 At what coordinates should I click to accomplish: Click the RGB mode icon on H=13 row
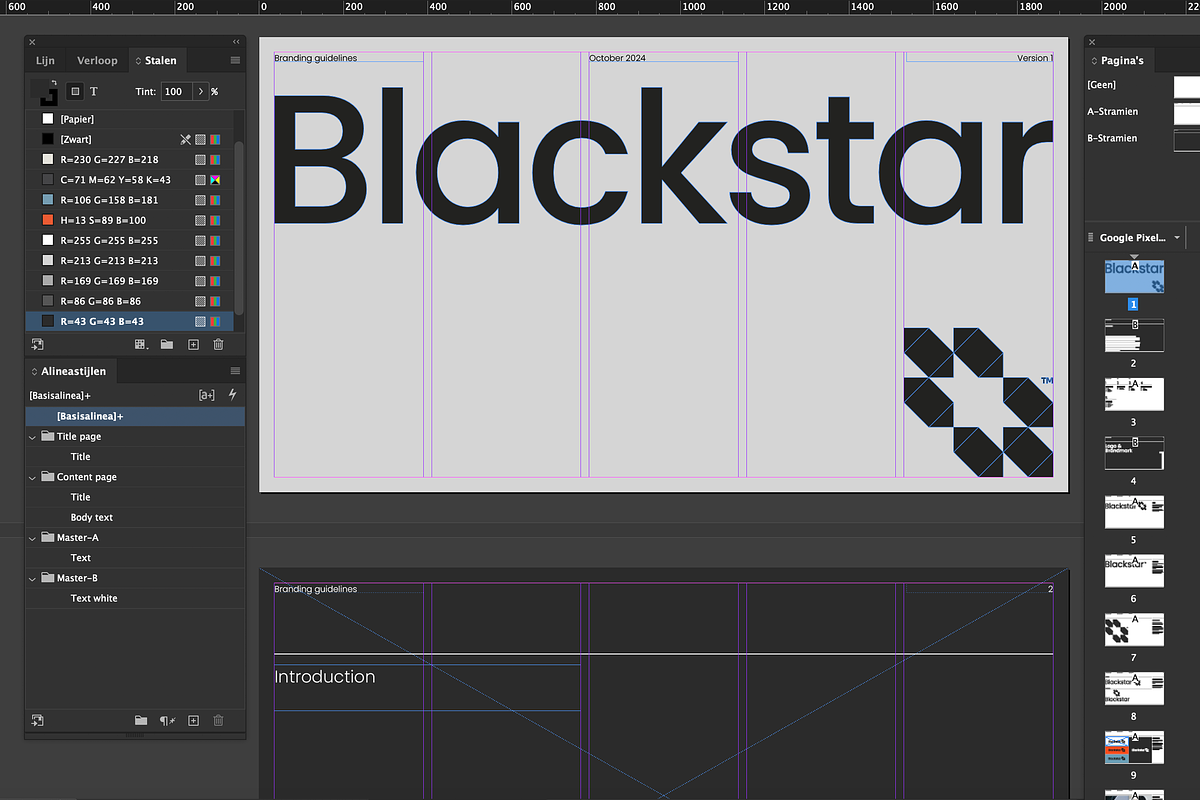[x=214, y=220]
